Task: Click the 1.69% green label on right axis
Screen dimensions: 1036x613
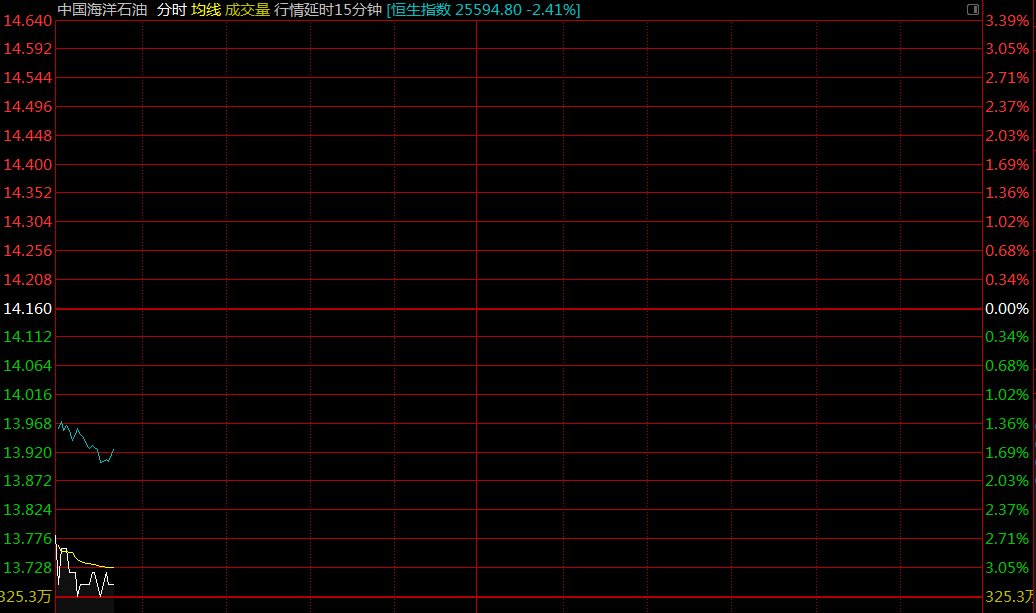Action: (x=1007, y=452)
